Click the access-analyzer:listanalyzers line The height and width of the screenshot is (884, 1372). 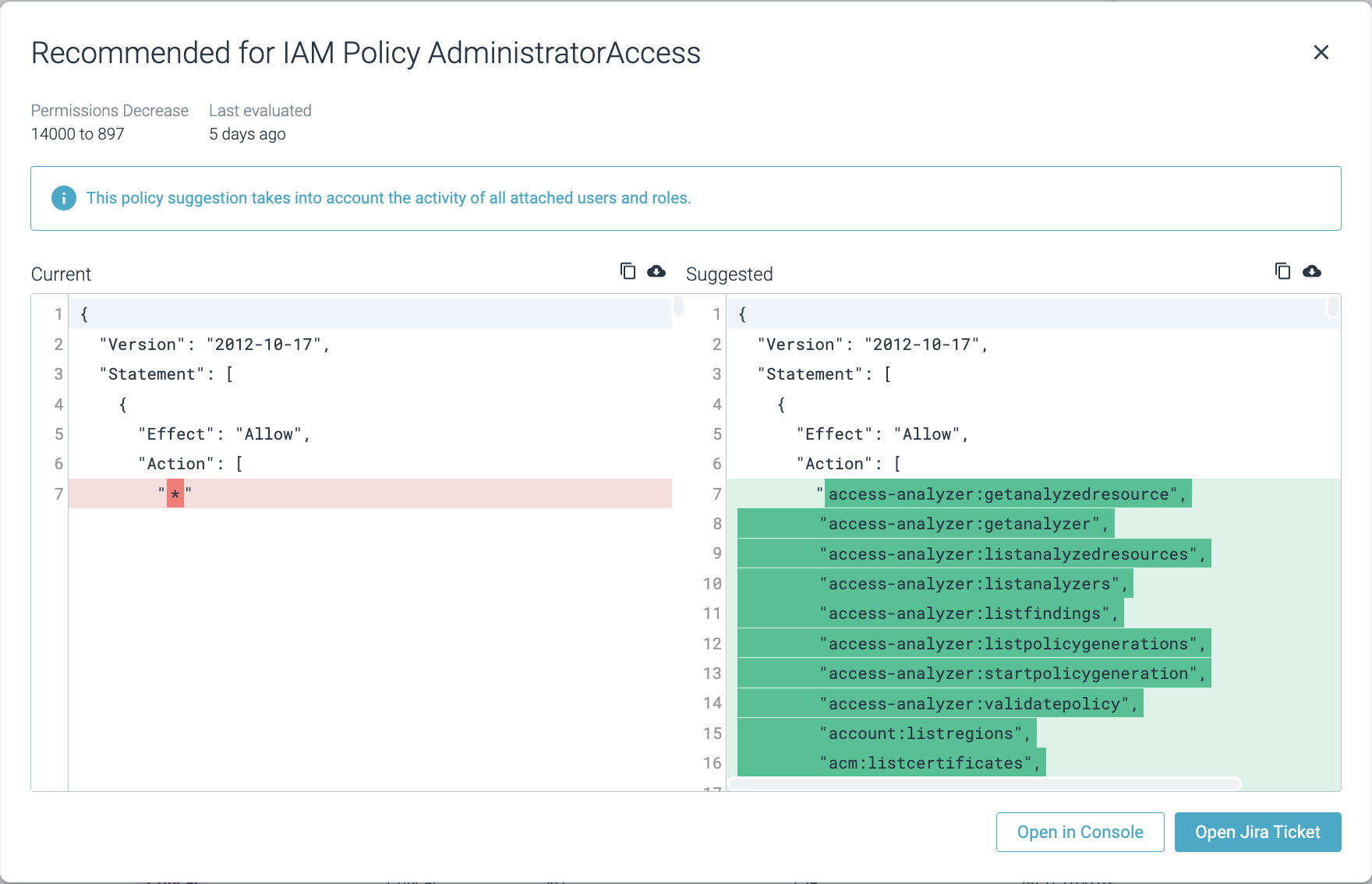click(1034, 583)
